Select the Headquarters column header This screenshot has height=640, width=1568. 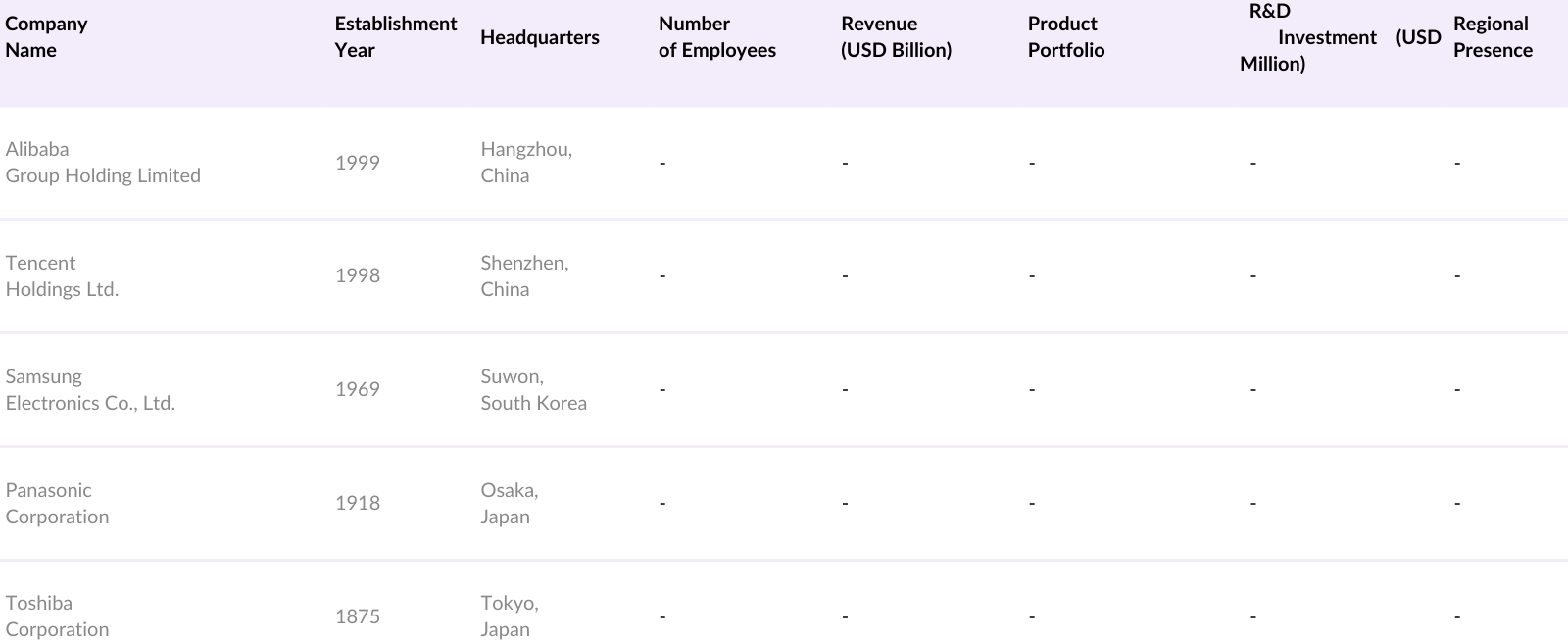pyautogui.click(x=539, y=37)
